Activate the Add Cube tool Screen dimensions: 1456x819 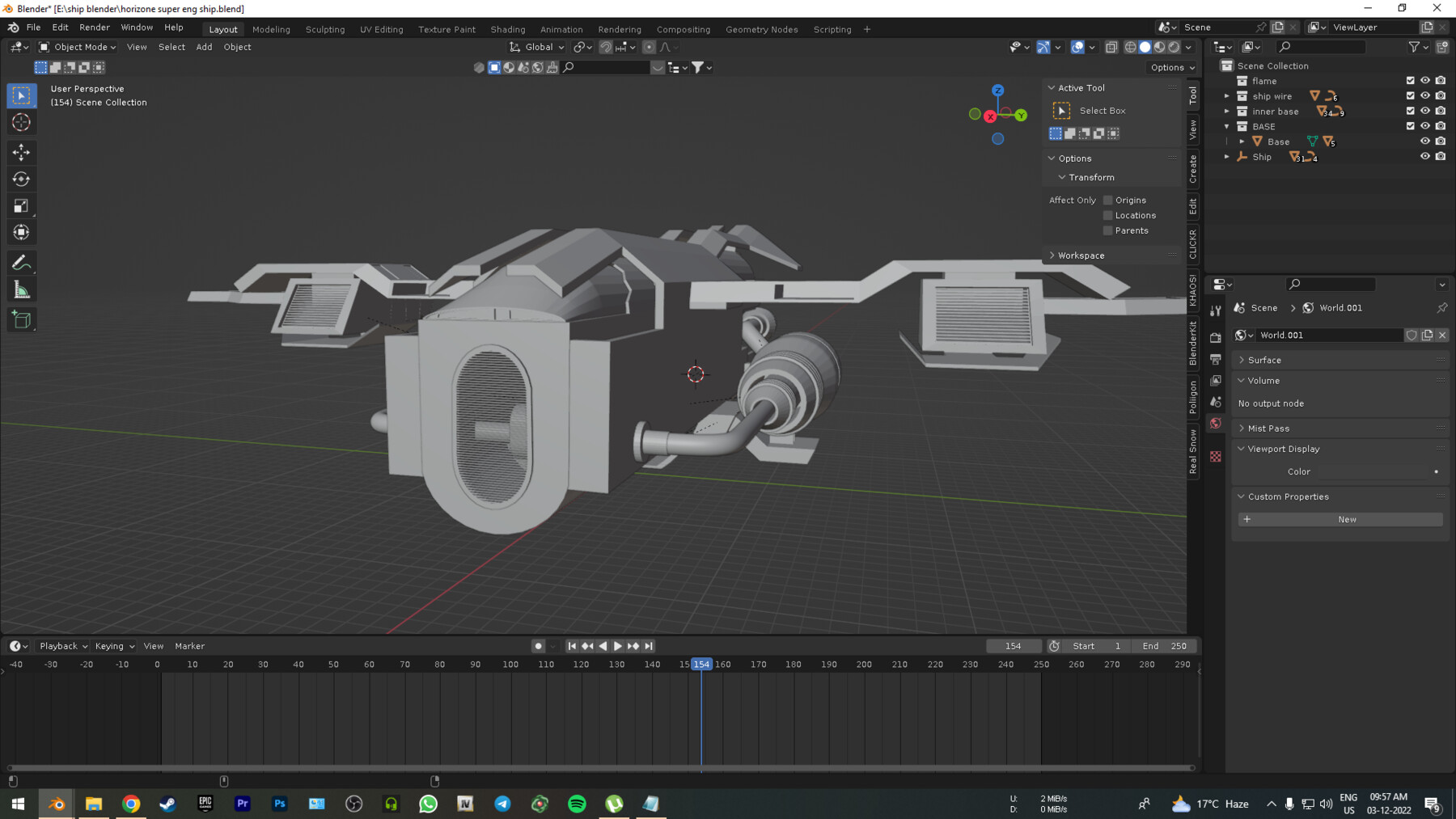(x=21, y=319)
